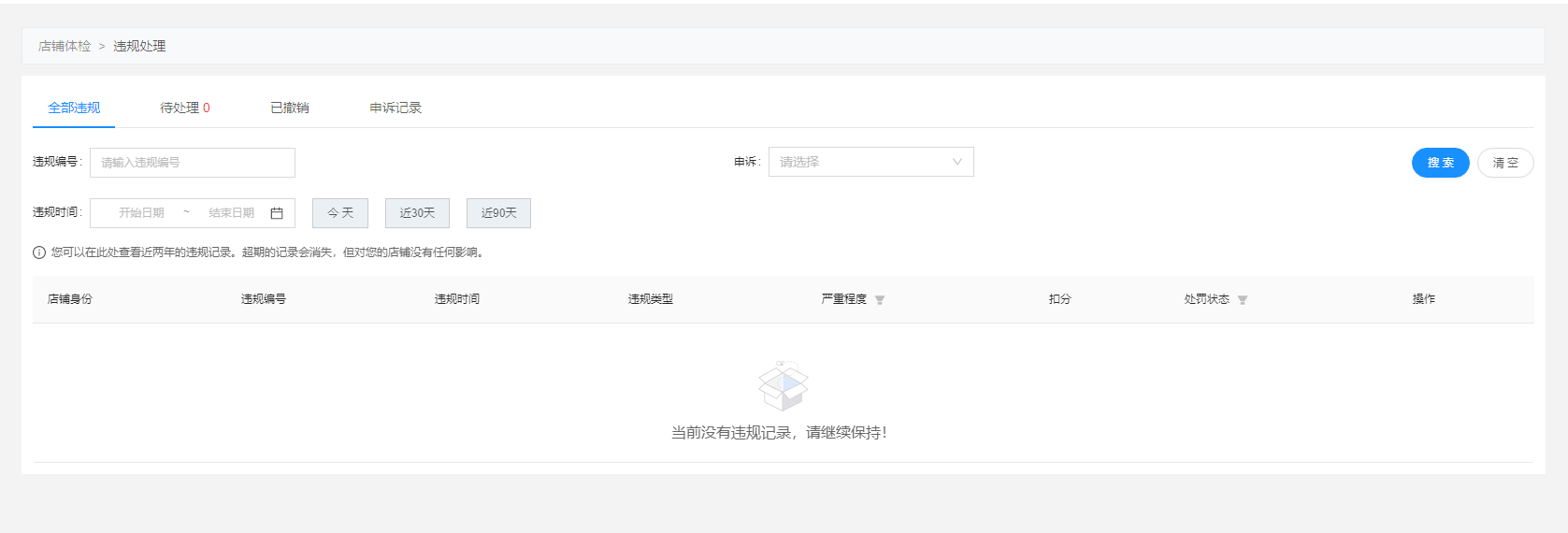
Task: Open the 申诉记录 tab
Action: 396,108
